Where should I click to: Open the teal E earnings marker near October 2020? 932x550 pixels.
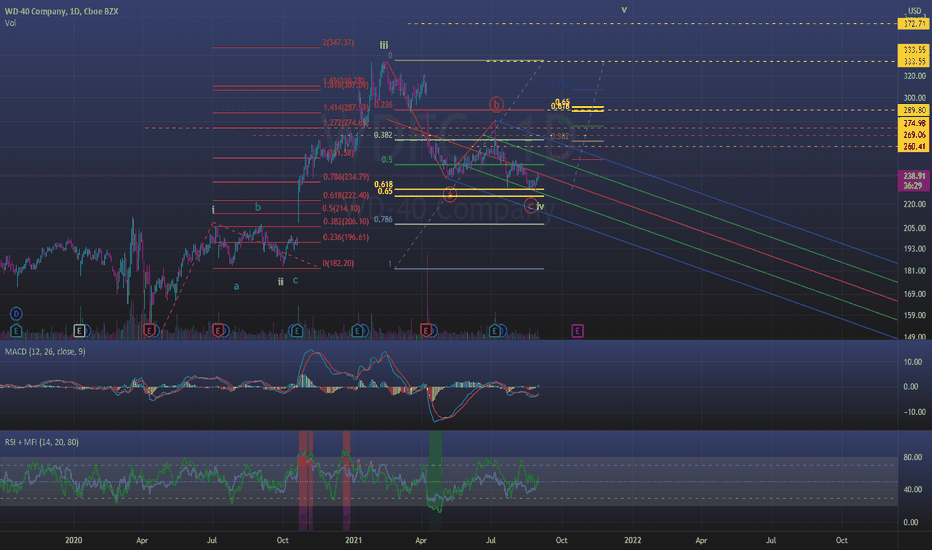[296, 331]
